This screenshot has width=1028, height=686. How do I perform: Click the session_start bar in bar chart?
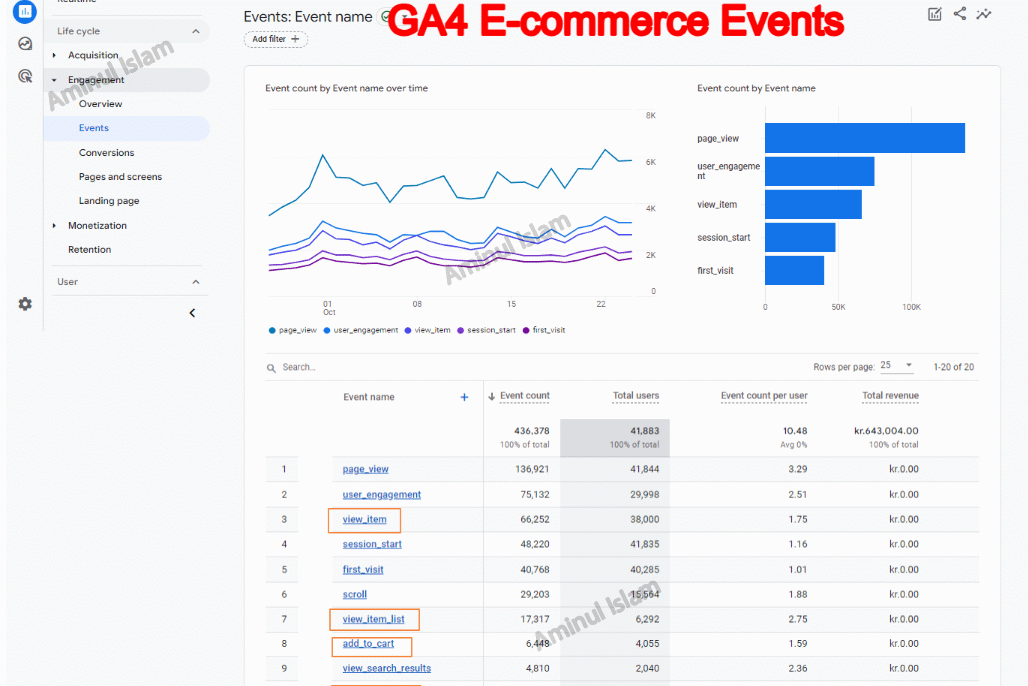point(800,237)
